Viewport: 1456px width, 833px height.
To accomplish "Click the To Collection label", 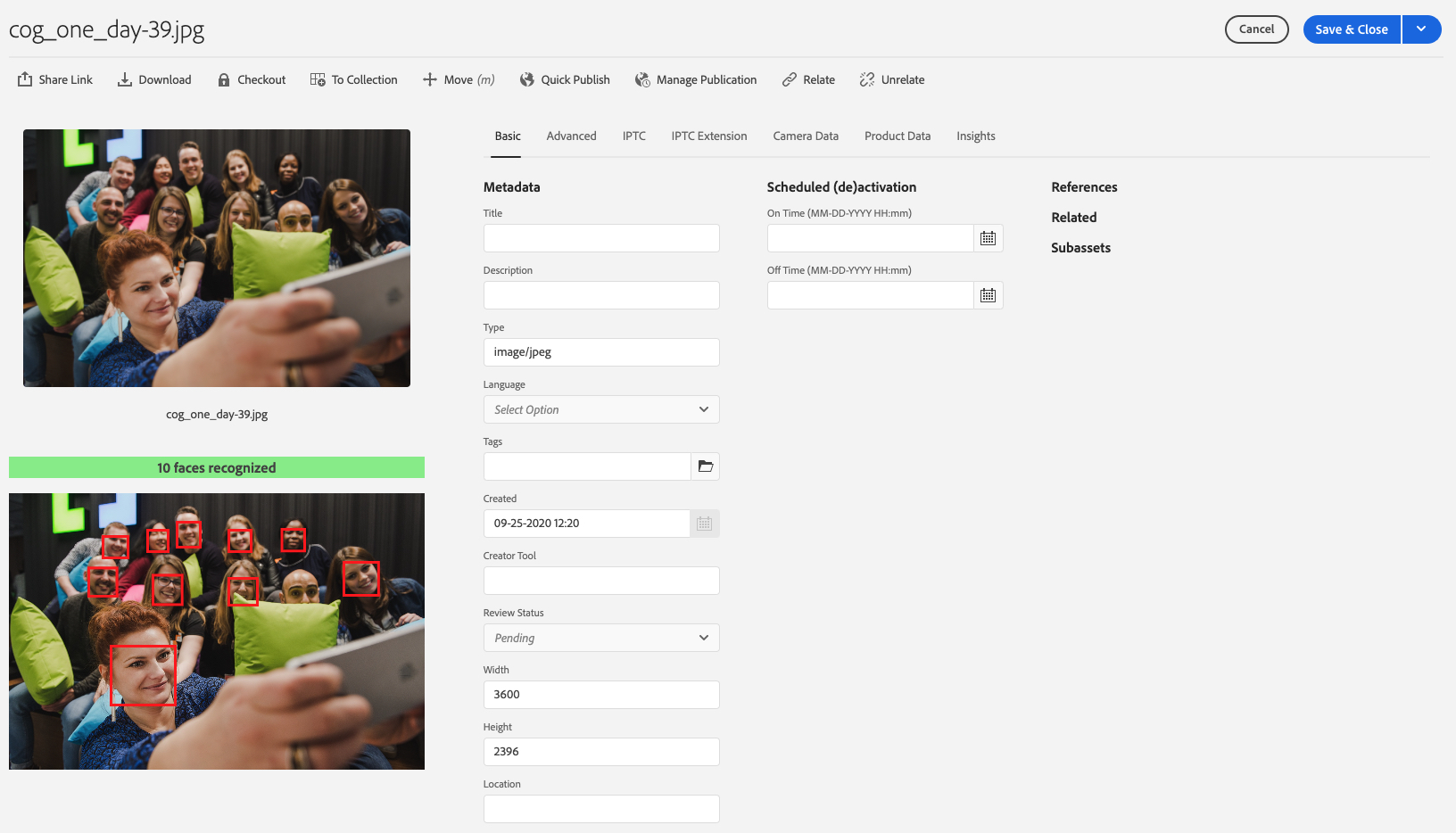I will [365, 79].
